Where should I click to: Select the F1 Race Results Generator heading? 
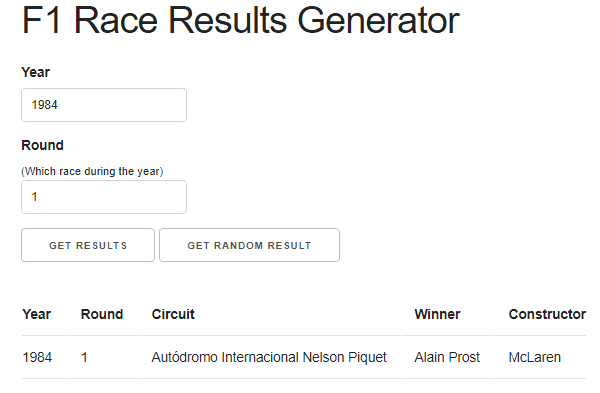pyautogui.click(x=241, y=21)
